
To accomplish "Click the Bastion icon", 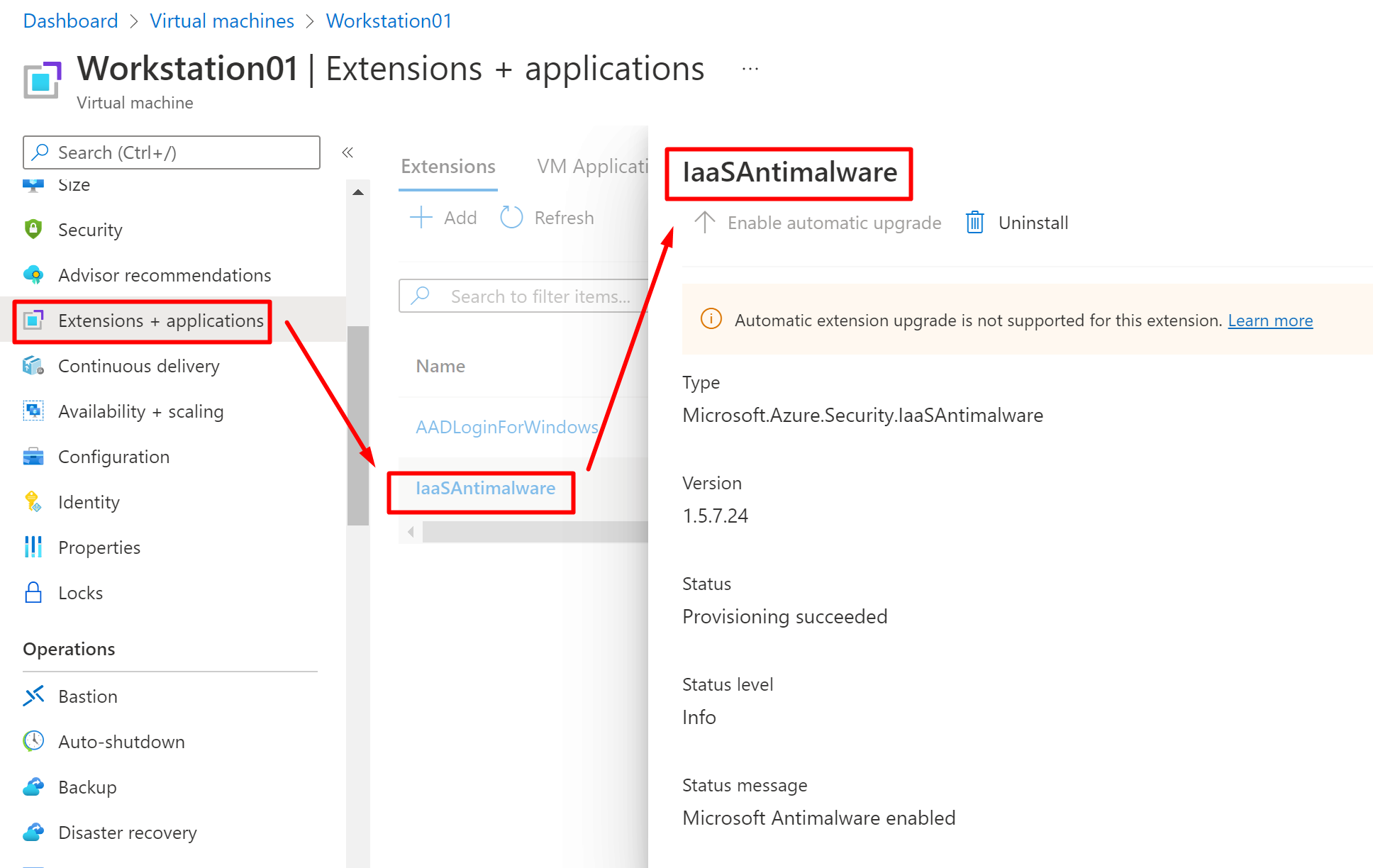I will point(33,696).
